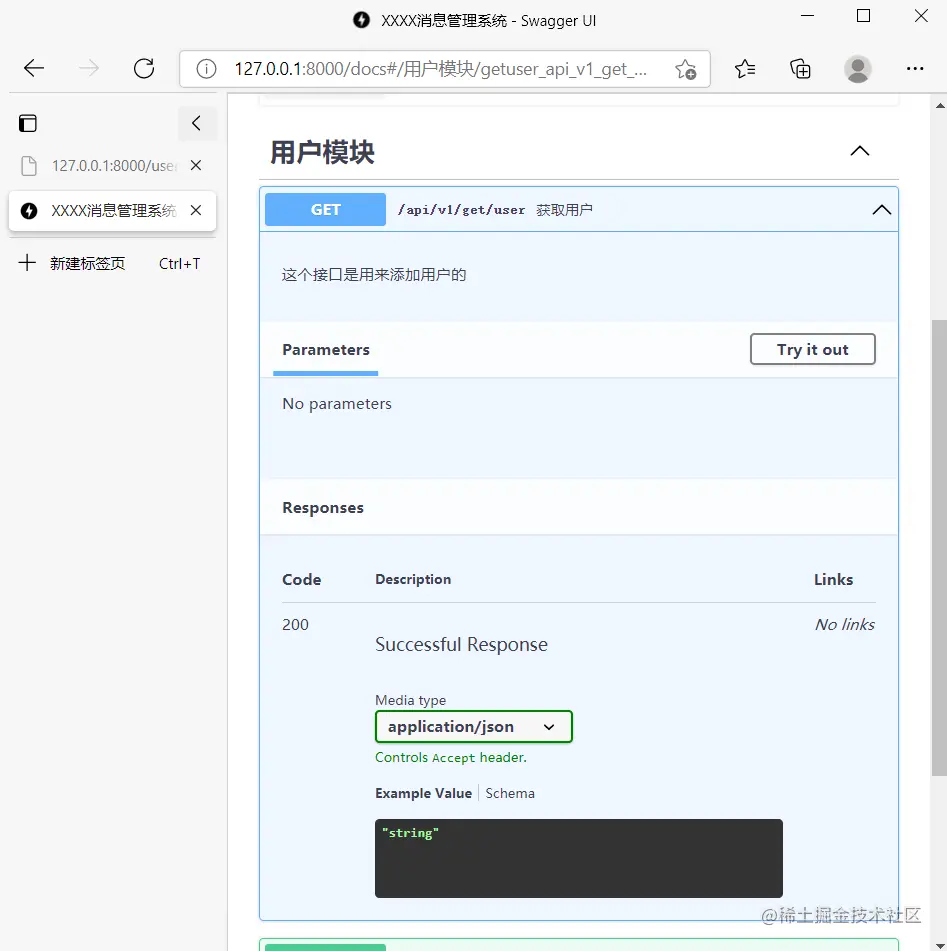
Task: Minimize the browser window
Action: pyautogui.click(x=807, y=16)
